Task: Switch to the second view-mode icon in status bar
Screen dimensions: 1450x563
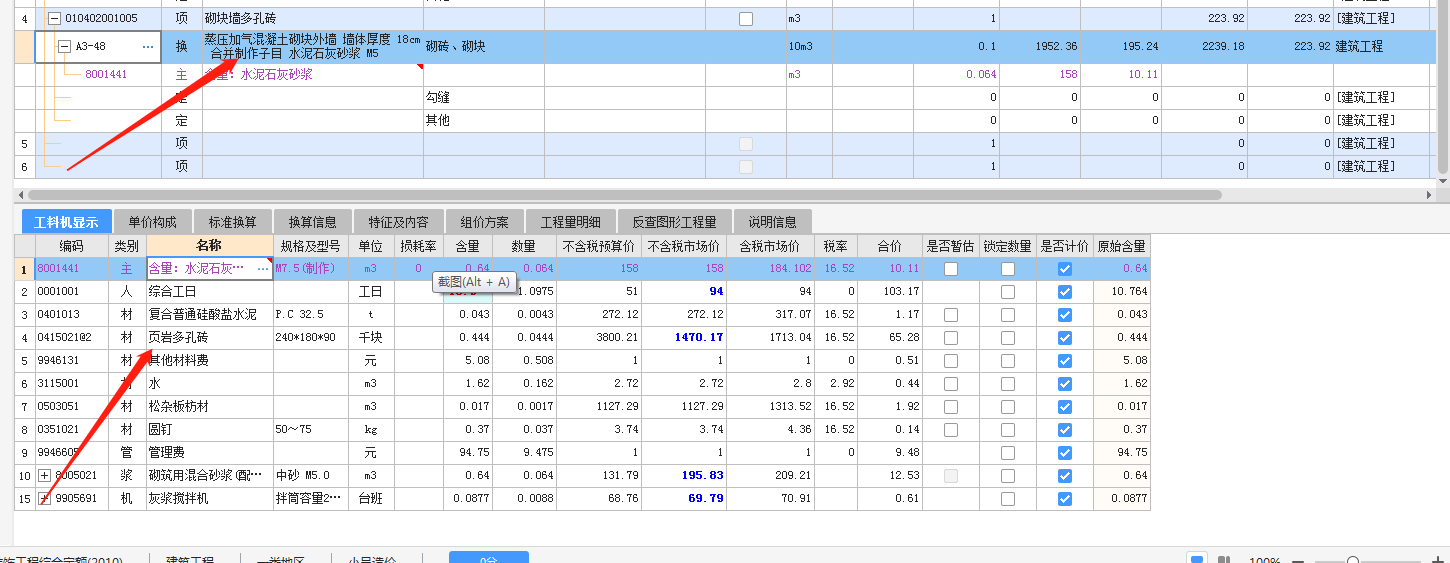Action: point(1224,559)
